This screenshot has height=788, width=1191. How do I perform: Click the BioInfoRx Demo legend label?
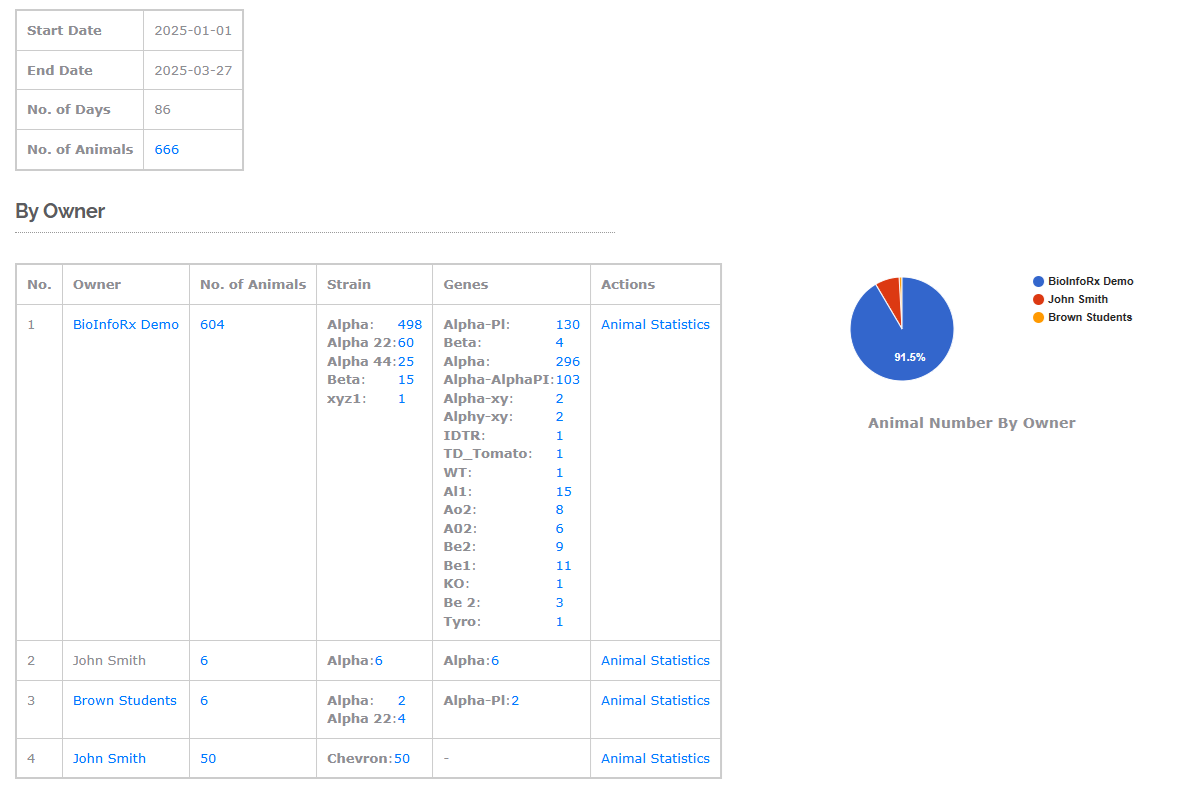click(1091, 281)
